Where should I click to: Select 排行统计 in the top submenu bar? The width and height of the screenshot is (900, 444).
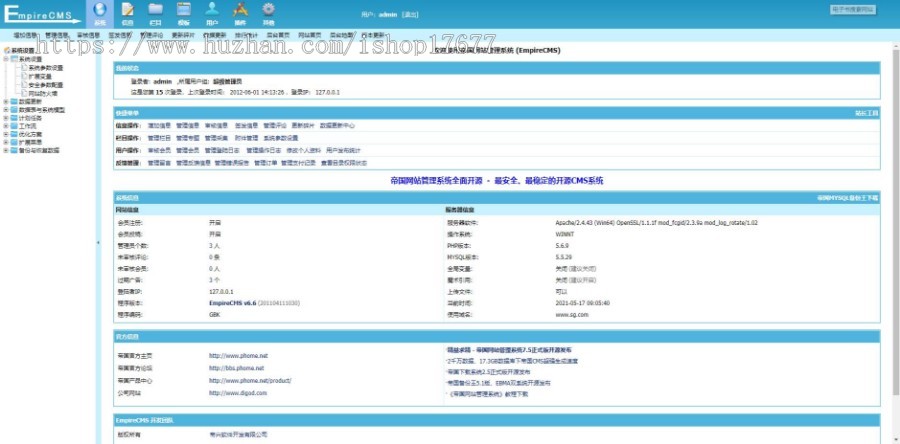click(246, 36)
